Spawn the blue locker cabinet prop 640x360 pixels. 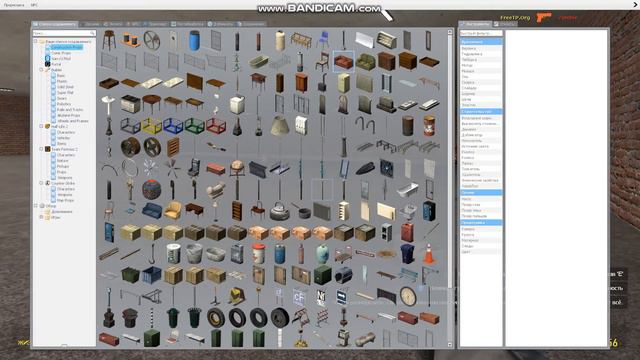(x=429, y=211)
